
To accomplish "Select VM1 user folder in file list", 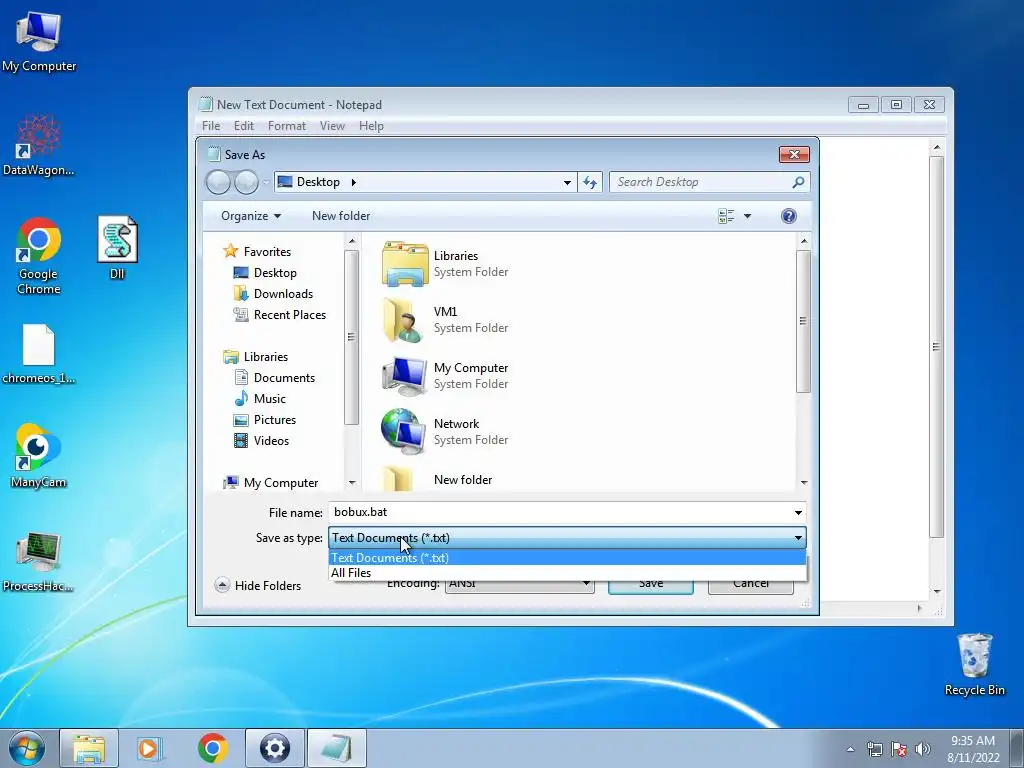I will [x=445, y=320].
